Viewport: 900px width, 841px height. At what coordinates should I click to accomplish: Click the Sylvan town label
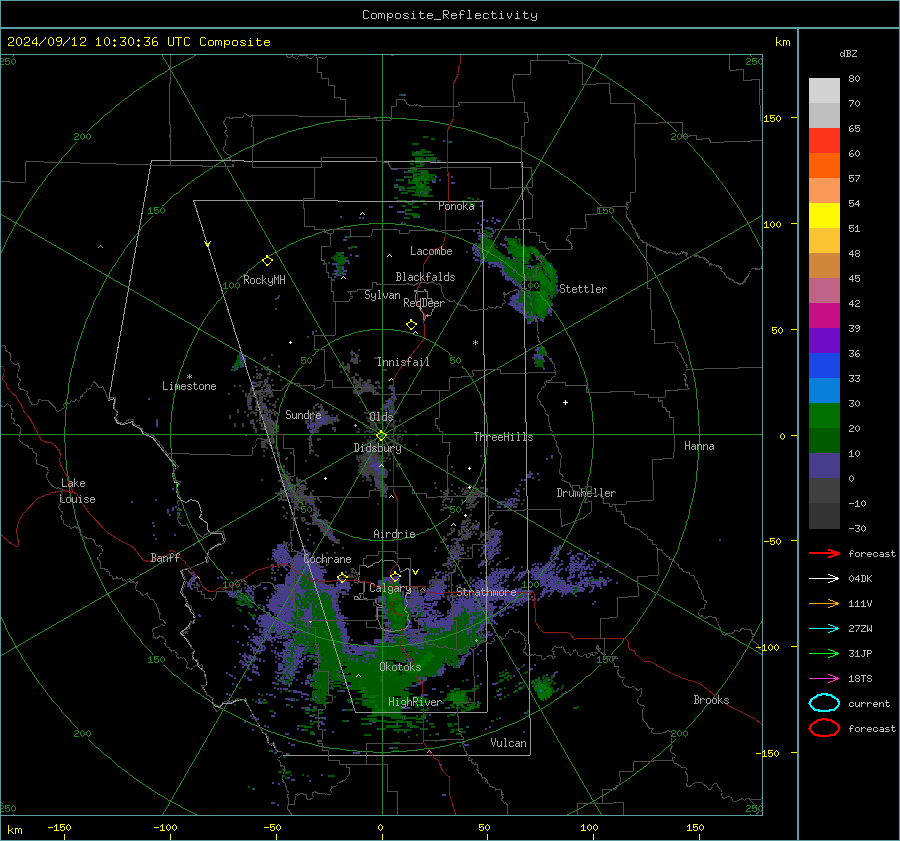(382, 295)
